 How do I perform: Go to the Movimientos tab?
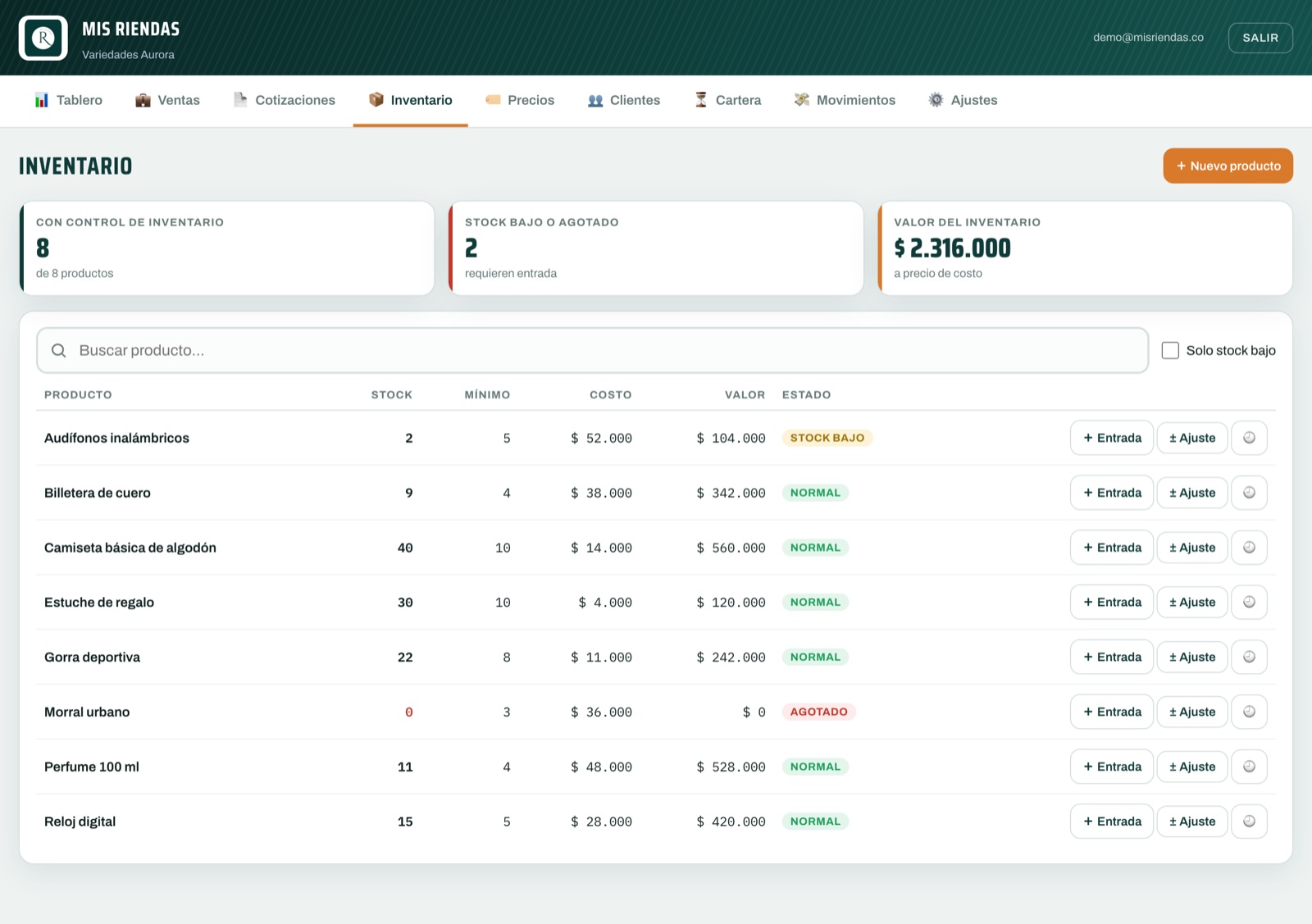[845, 100]
